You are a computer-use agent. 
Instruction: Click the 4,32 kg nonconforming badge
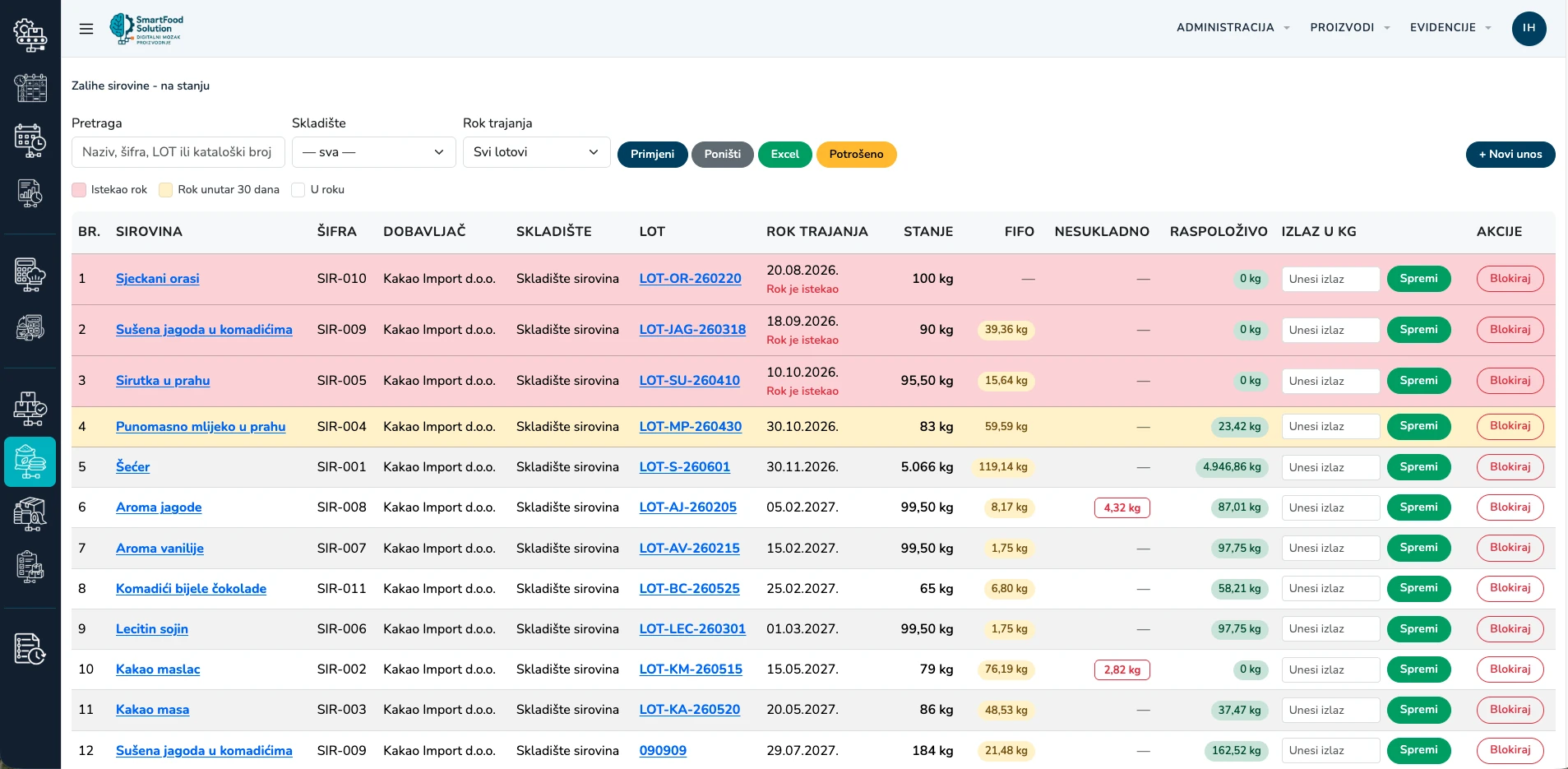(1122, 508)
